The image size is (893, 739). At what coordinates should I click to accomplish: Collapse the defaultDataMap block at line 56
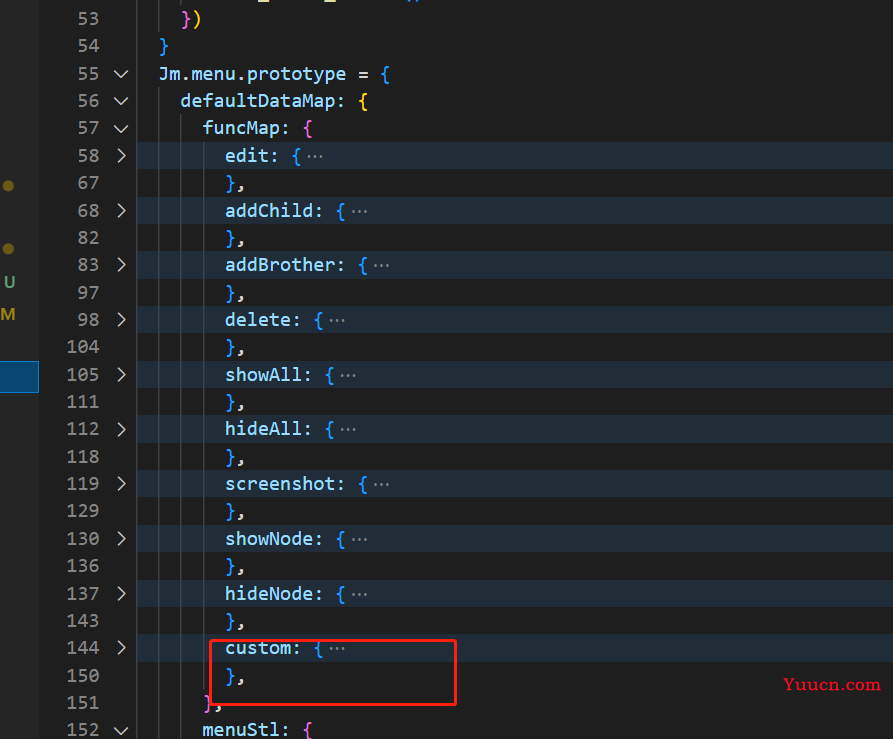(121, 101)
